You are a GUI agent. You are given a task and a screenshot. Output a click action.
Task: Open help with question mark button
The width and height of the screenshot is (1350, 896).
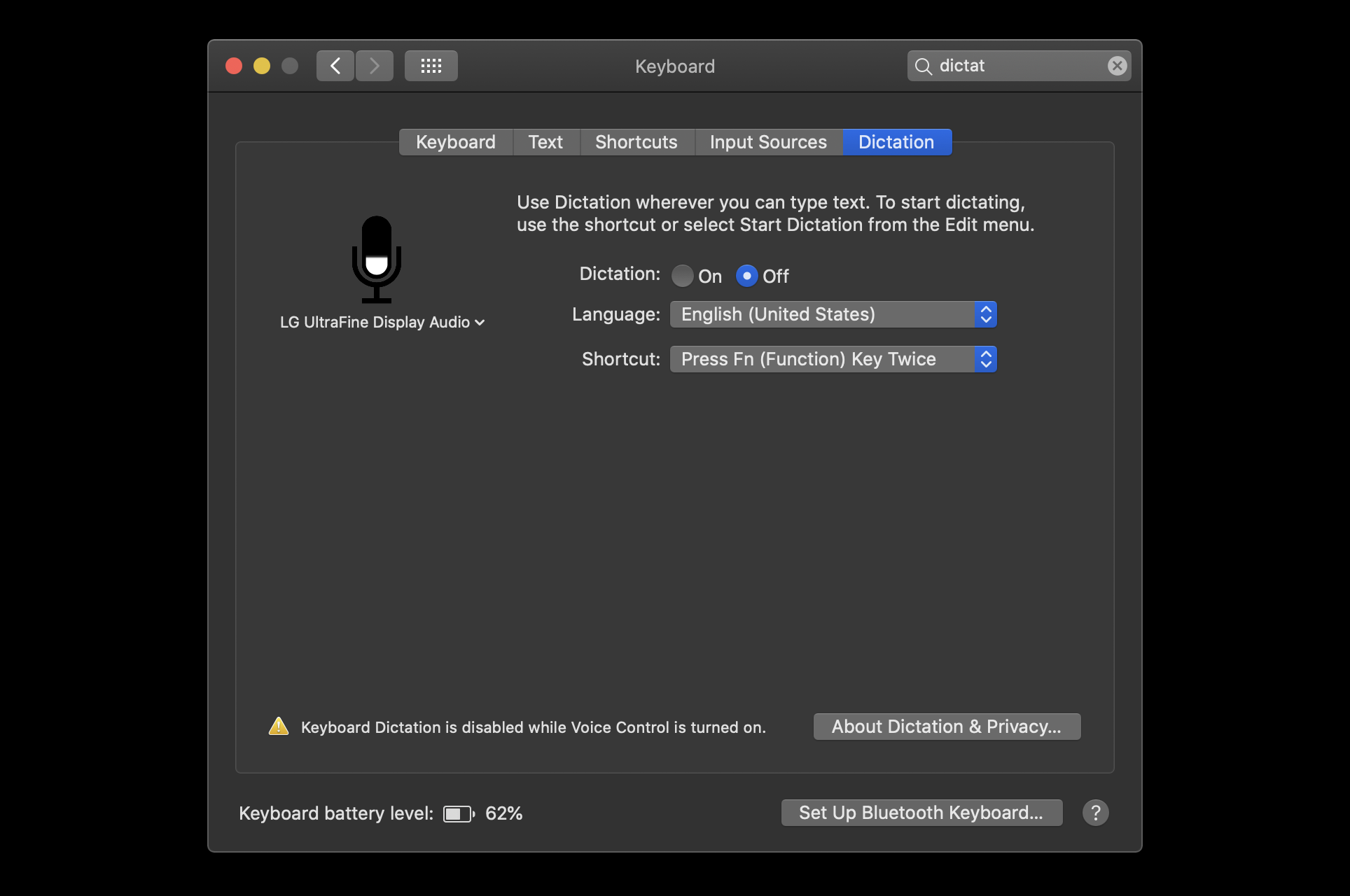[1095, 813]
